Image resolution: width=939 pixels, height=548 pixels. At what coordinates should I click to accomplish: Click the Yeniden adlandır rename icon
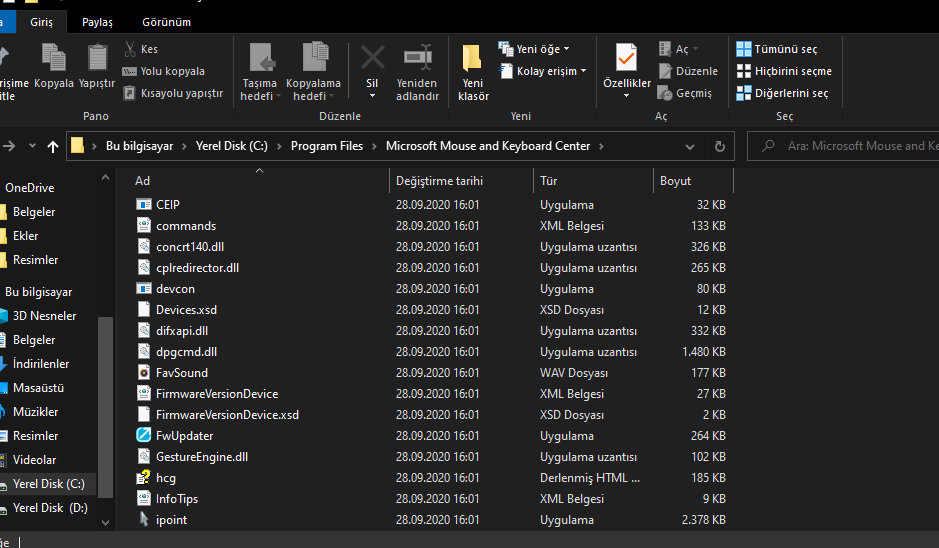click(417, 59)
